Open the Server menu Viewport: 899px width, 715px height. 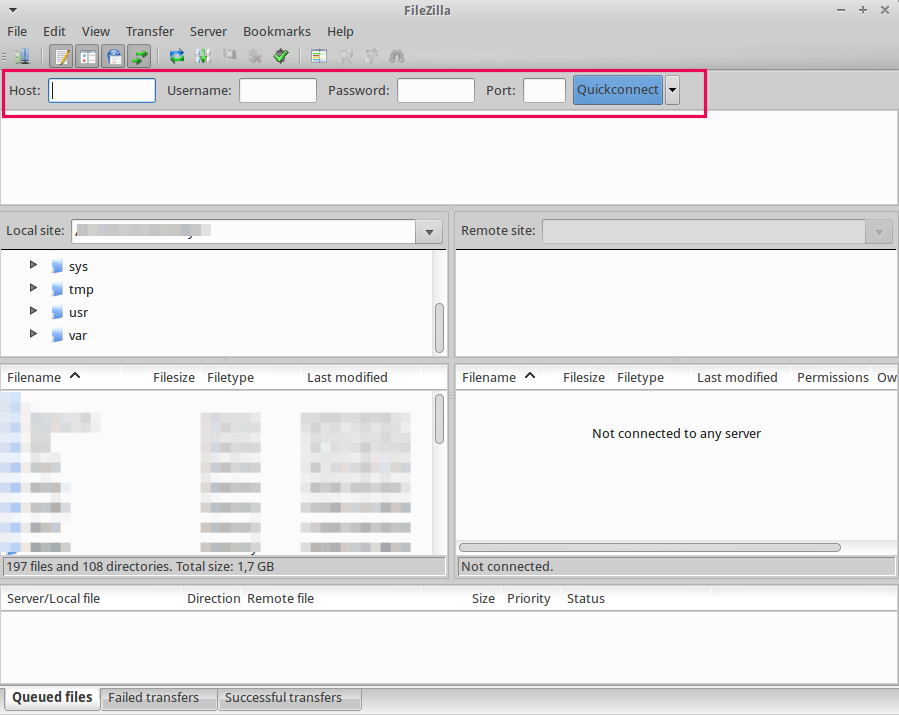208,32
